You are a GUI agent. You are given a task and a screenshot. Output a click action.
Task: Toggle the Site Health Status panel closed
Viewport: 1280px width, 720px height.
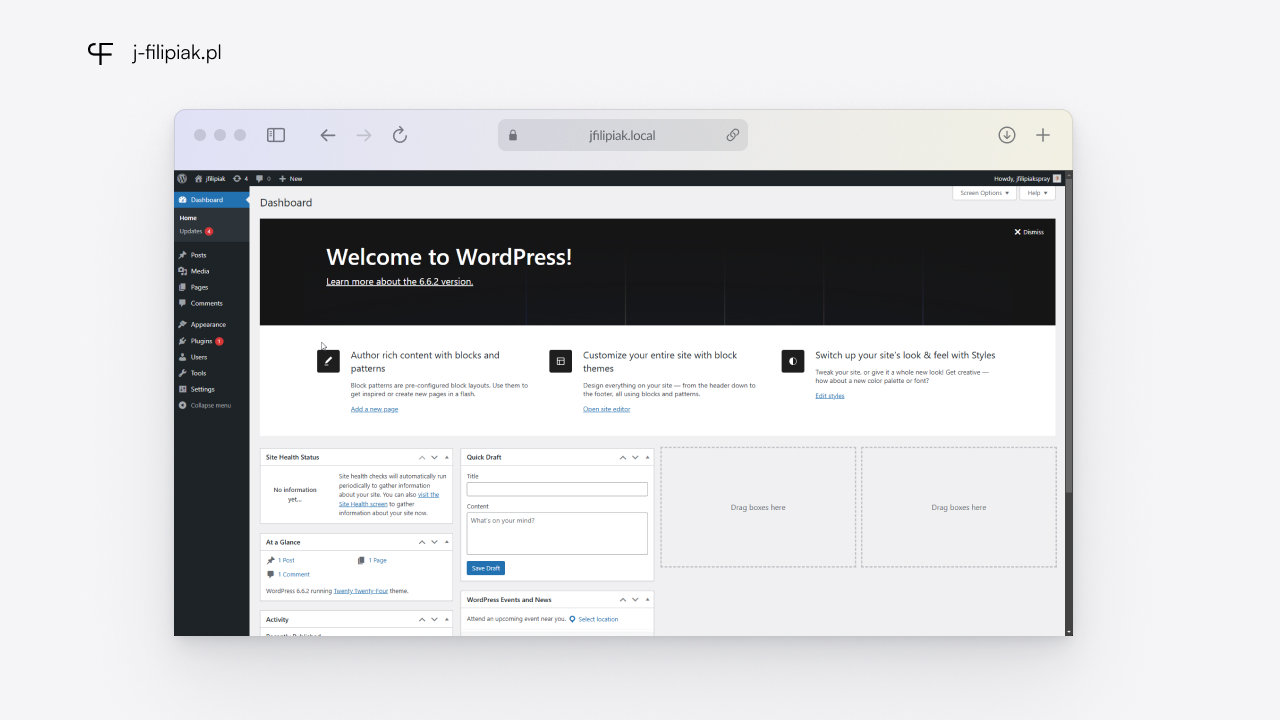446,457
